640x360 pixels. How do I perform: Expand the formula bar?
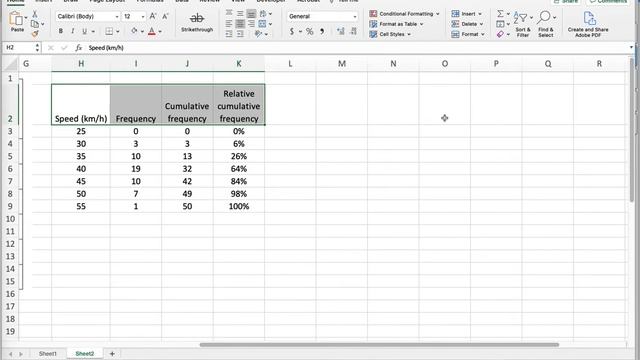[631, 47]
